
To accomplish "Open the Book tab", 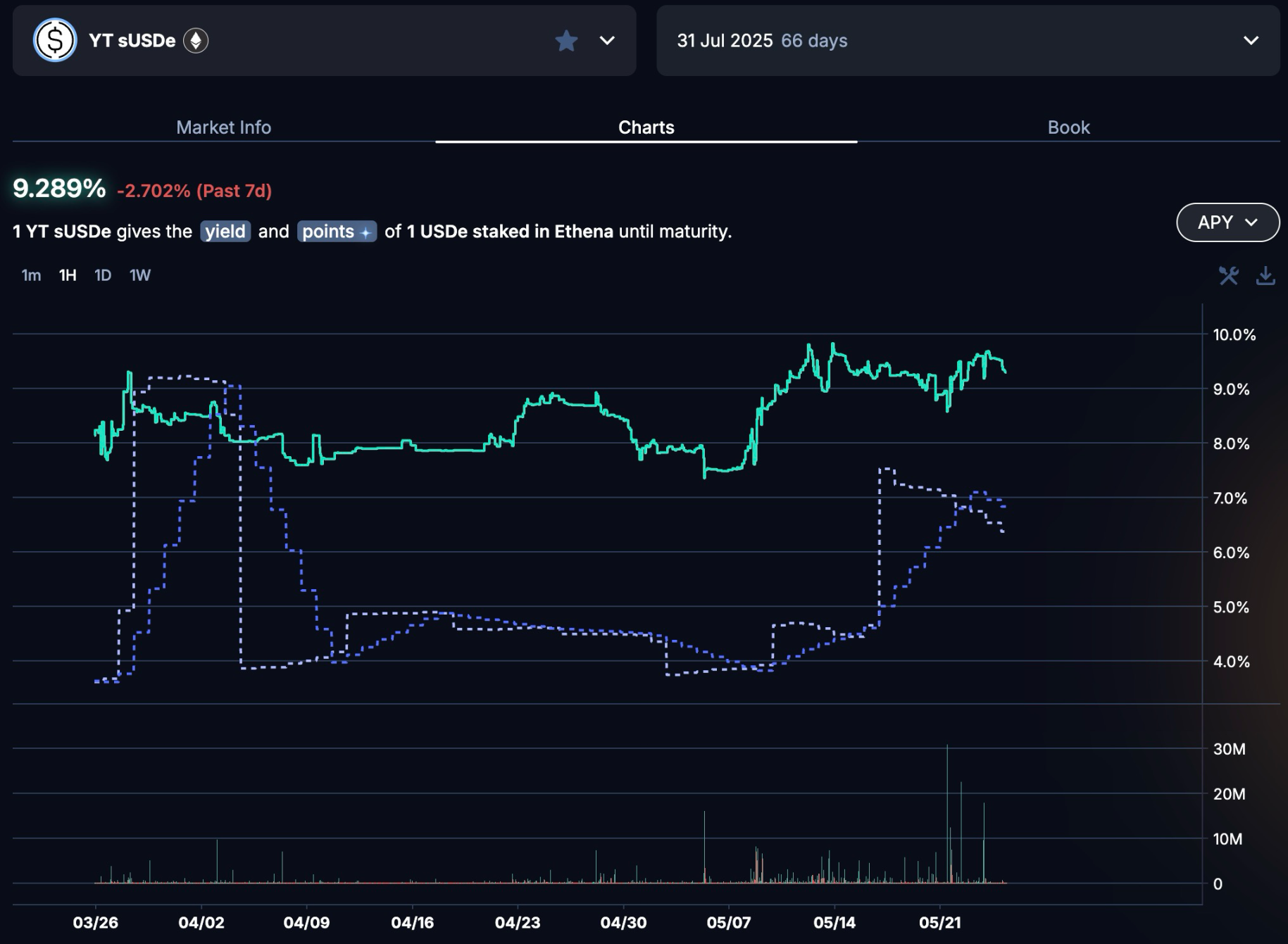I will click(1068, 127).
